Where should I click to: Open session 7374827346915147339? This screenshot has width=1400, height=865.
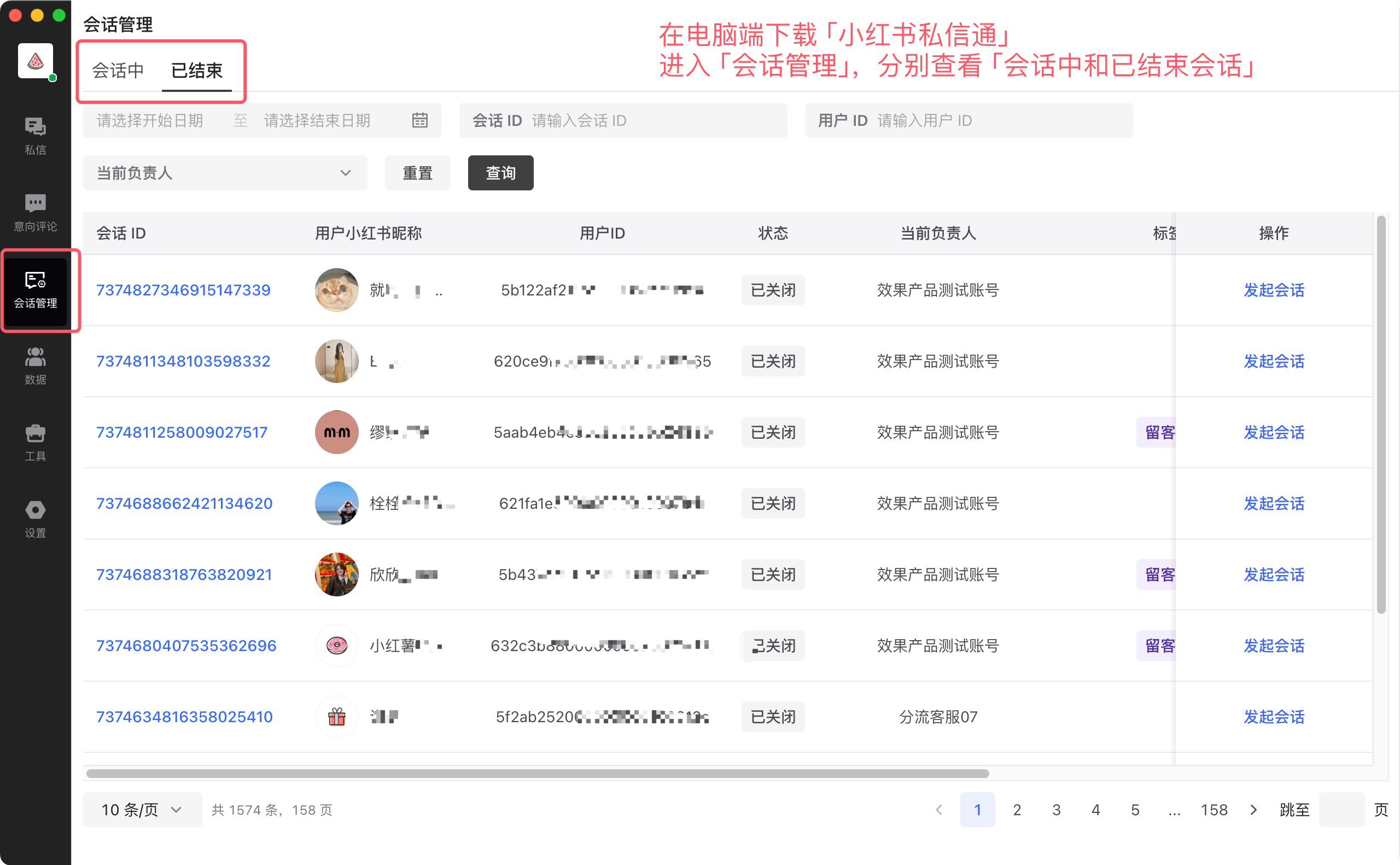coord(183,290)
